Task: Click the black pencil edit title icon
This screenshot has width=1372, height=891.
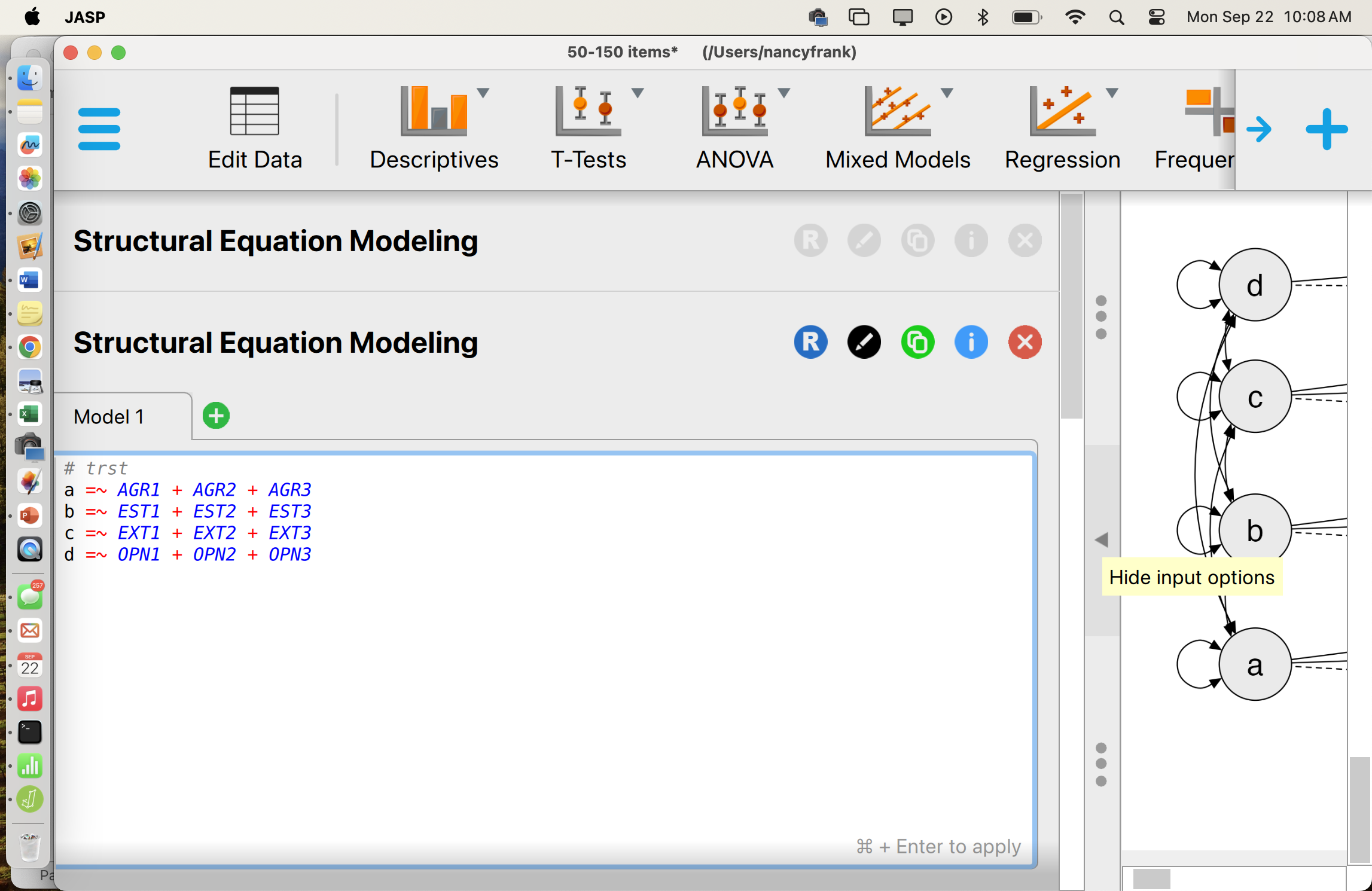Action: pyautogui.click(x=864, y=343)
